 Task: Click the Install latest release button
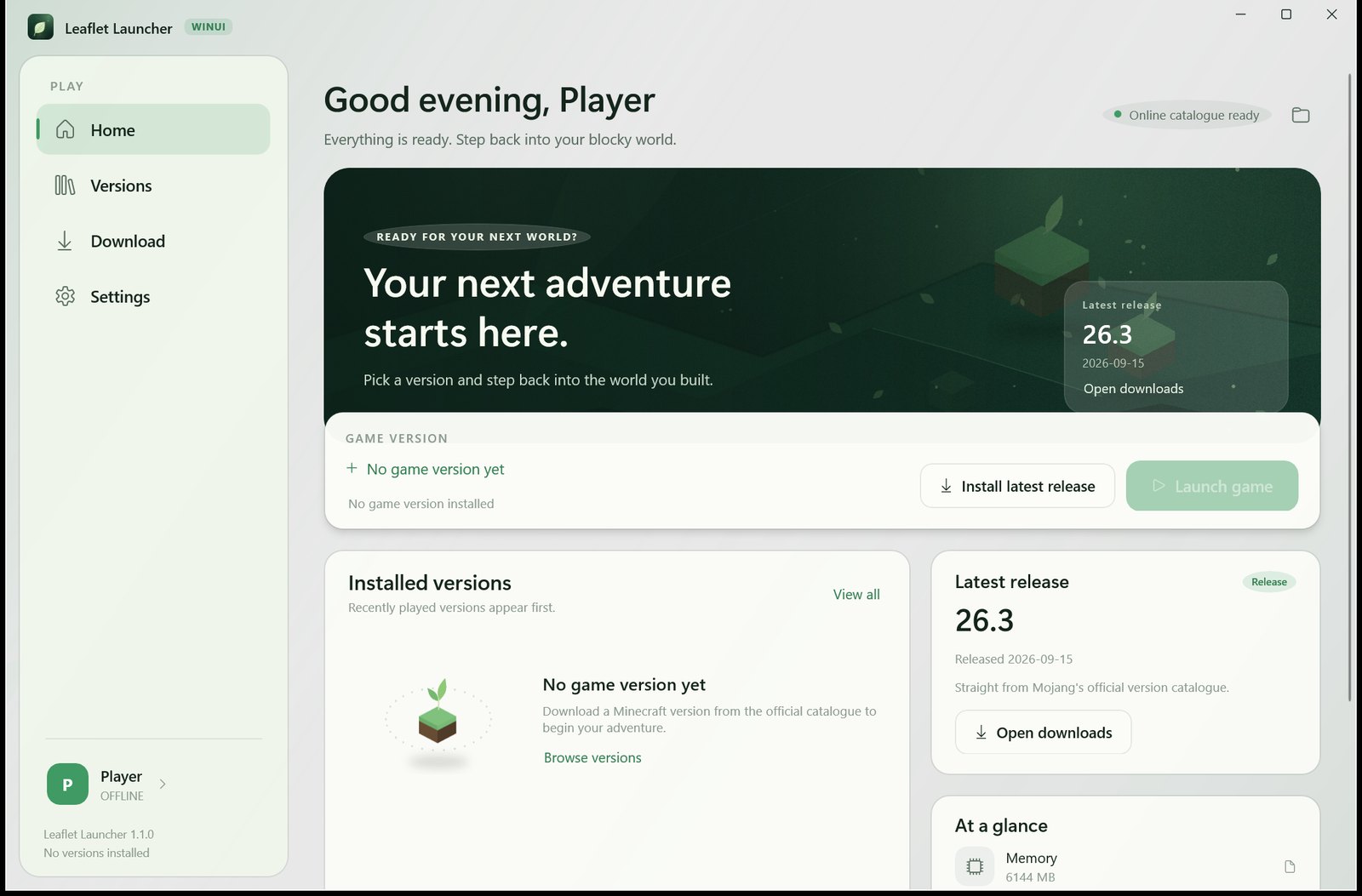point(1017,486)
